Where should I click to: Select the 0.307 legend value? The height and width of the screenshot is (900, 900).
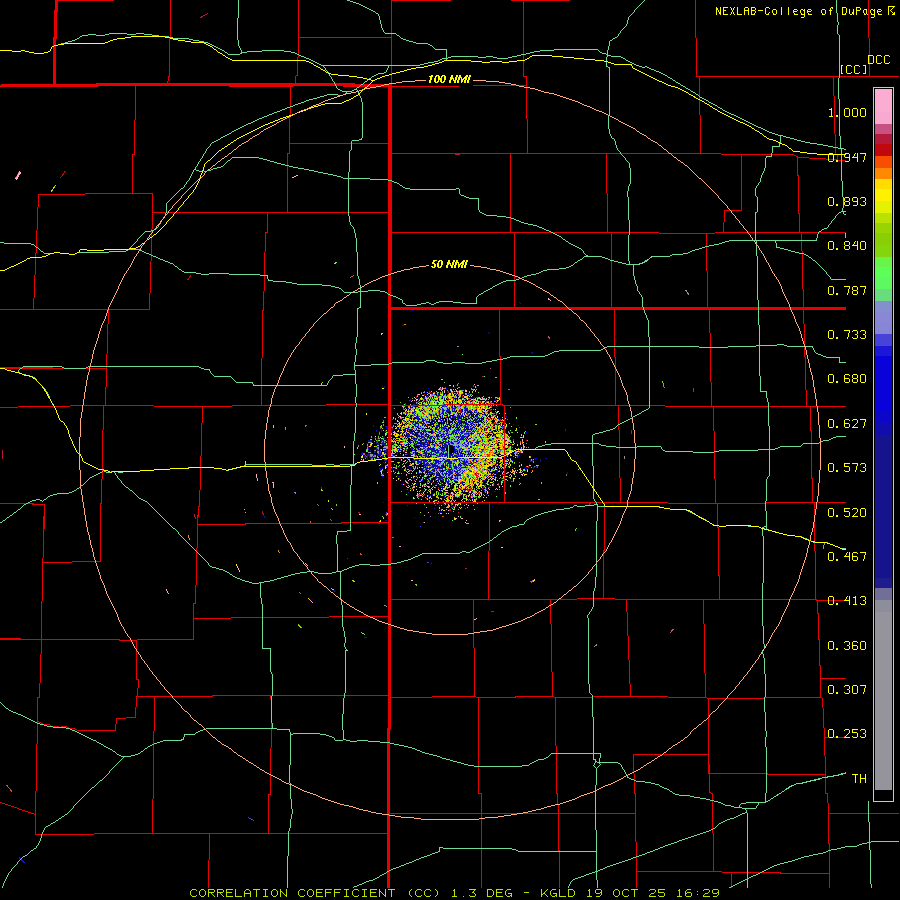(847, 689)
